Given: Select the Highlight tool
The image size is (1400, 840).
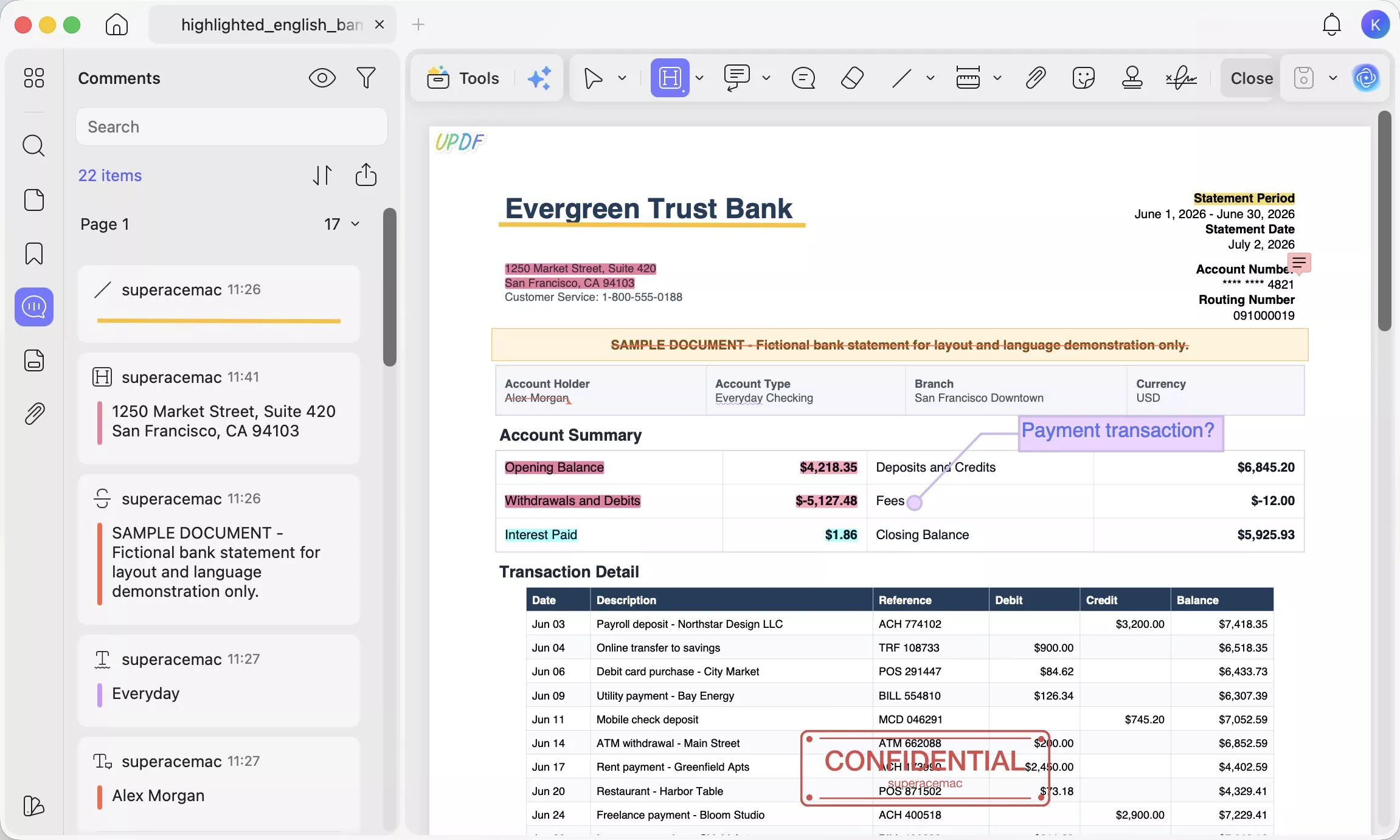Looking at the screenshot, I should click(x=670, y=78).
